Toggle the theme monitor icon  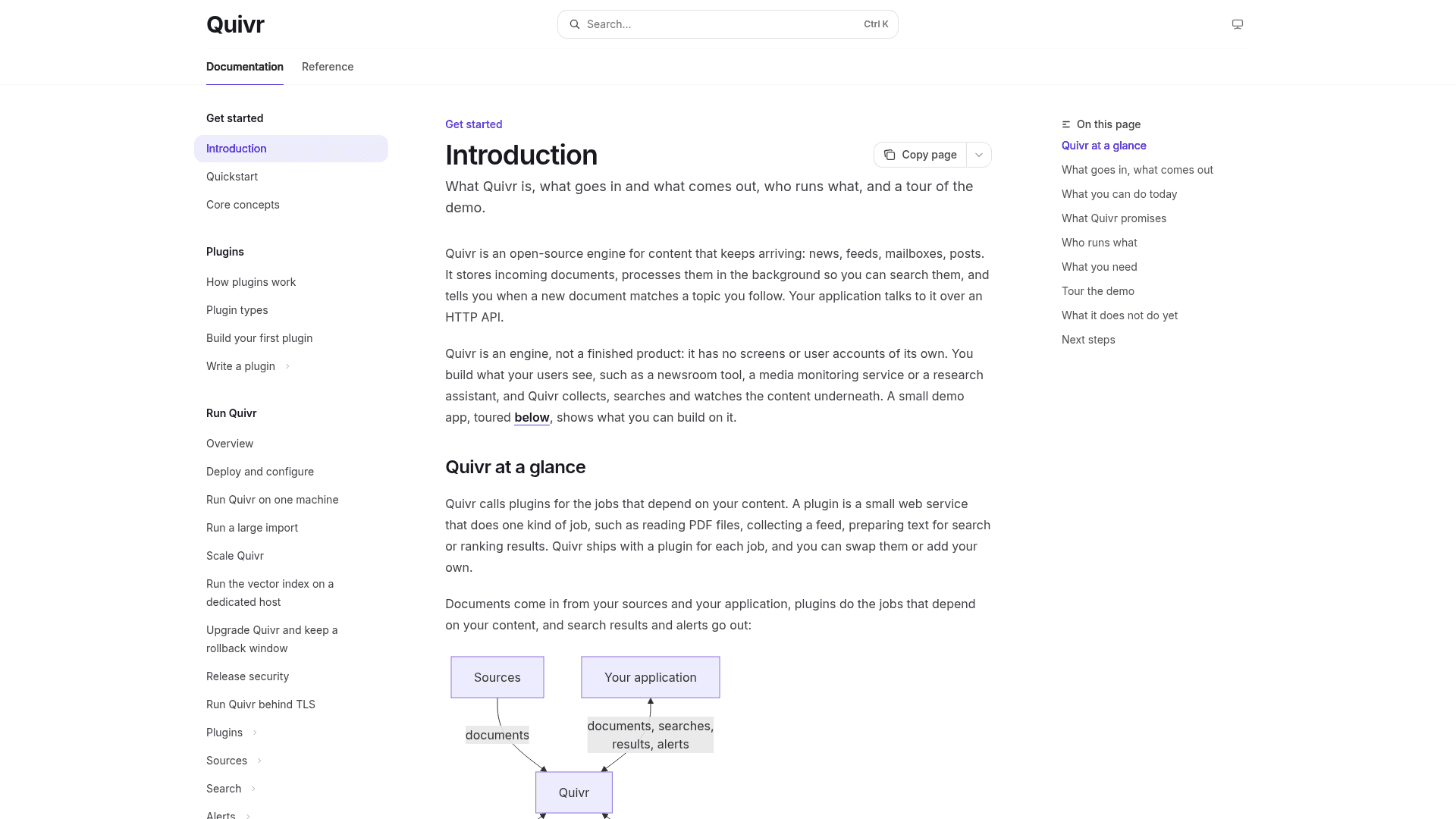click(x=1238, y=24)
